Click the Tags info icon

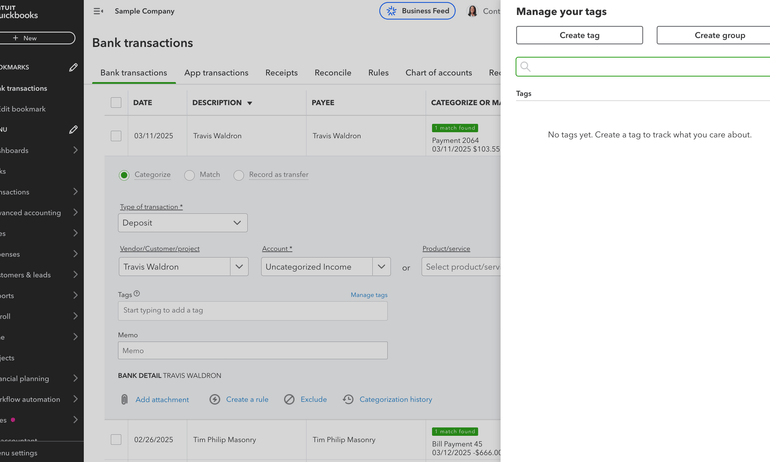click(x=137, y=294)
